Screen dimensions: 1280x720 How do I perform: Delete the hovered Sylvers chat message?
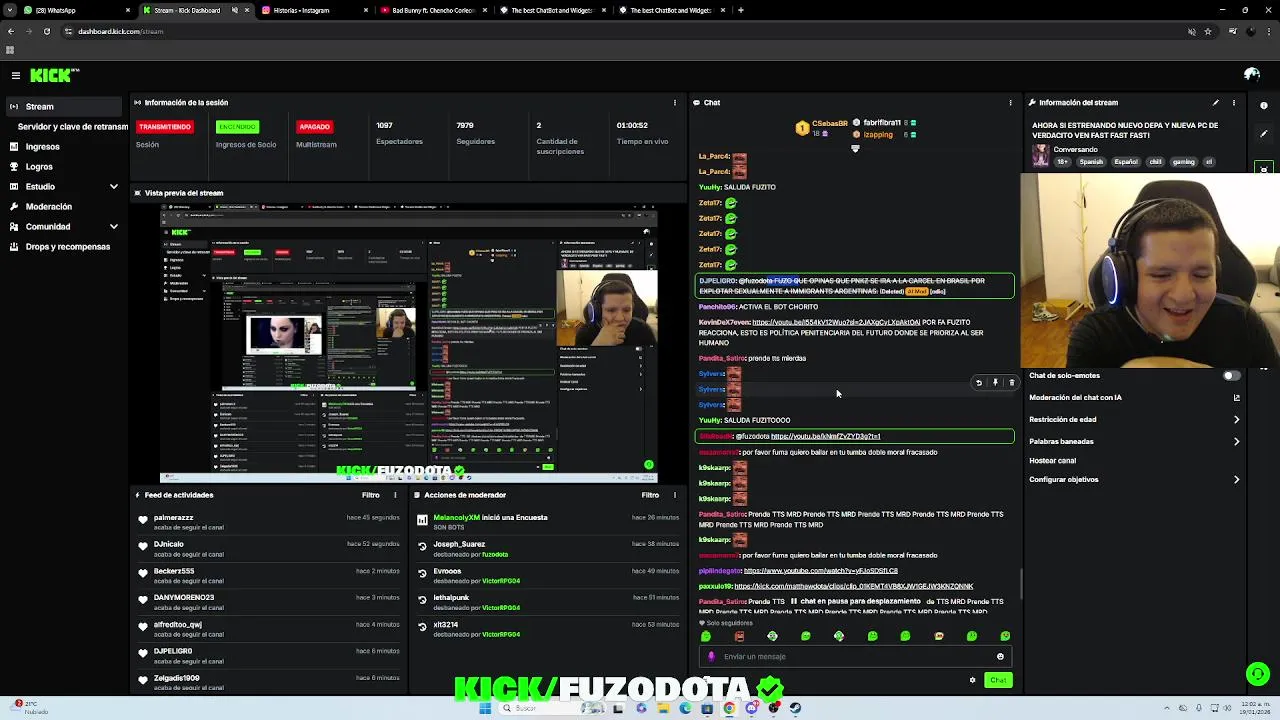1011,383
